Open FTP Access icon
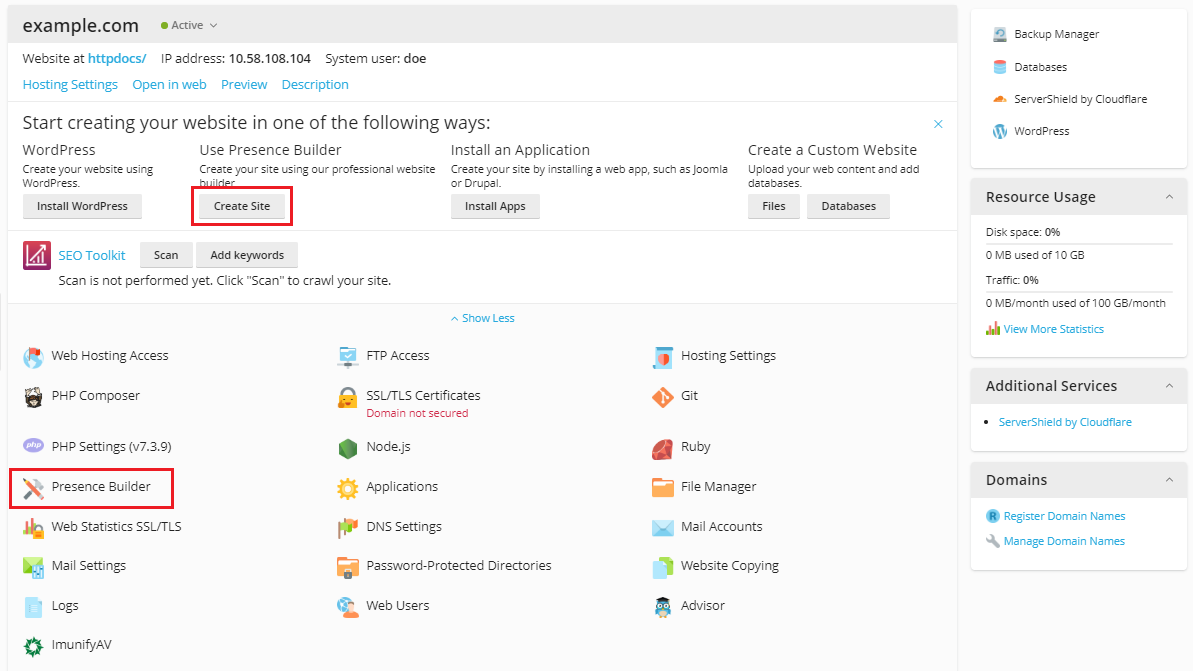 point(348,357)
